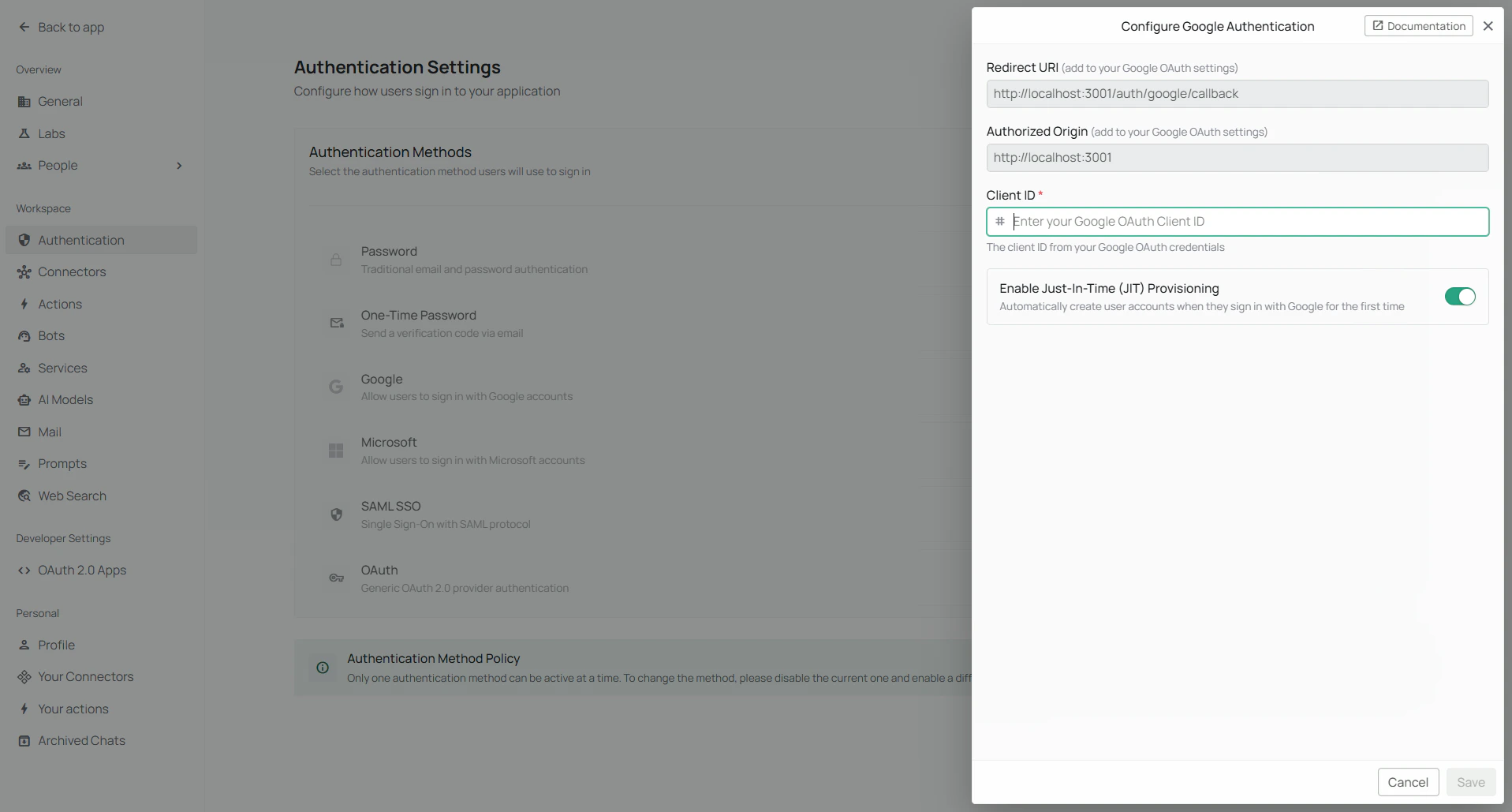Click the Connectors hub icon
Image resolution: width=1512 pixels, height=812 pixels.
[24, 272]
